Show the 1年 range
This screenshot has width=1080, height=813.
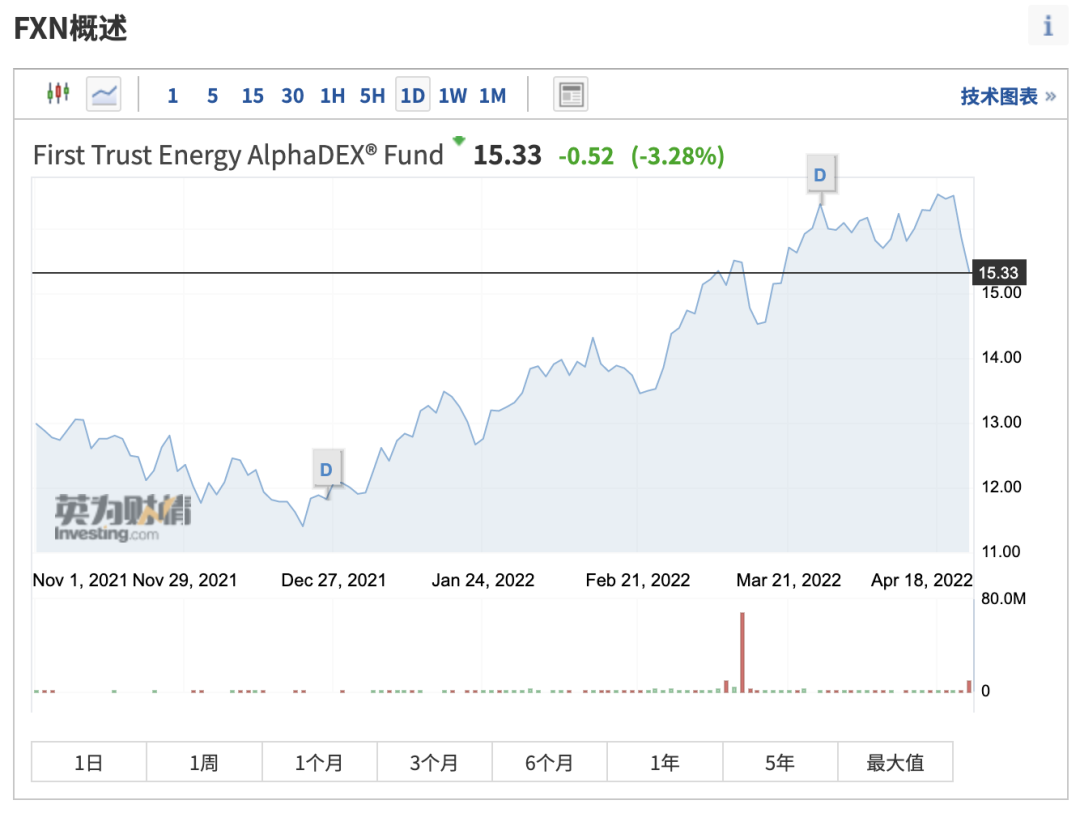[x=664, y=763]
